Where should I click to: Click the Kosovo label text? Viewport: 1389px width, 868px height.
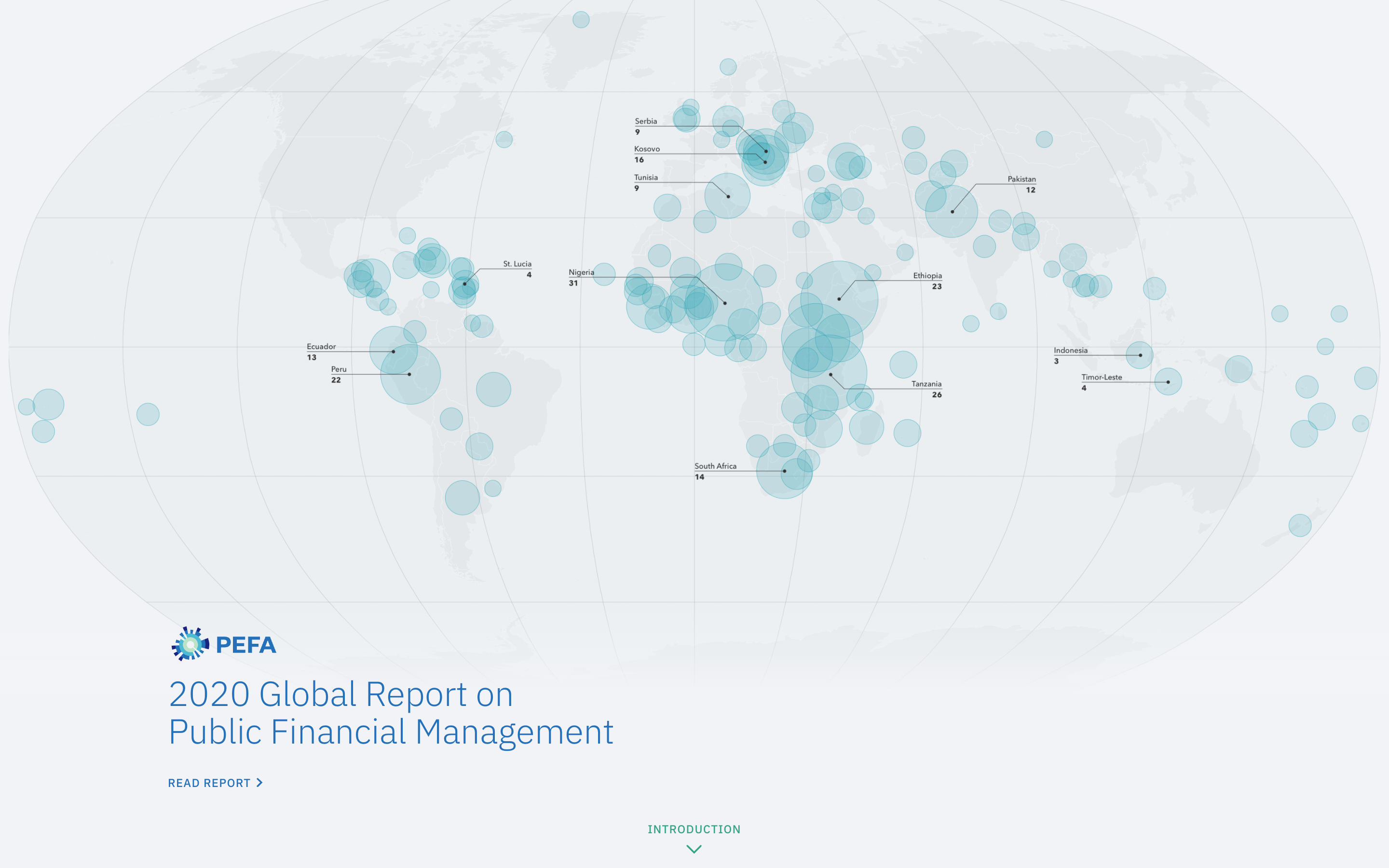(x=647, y=149)
